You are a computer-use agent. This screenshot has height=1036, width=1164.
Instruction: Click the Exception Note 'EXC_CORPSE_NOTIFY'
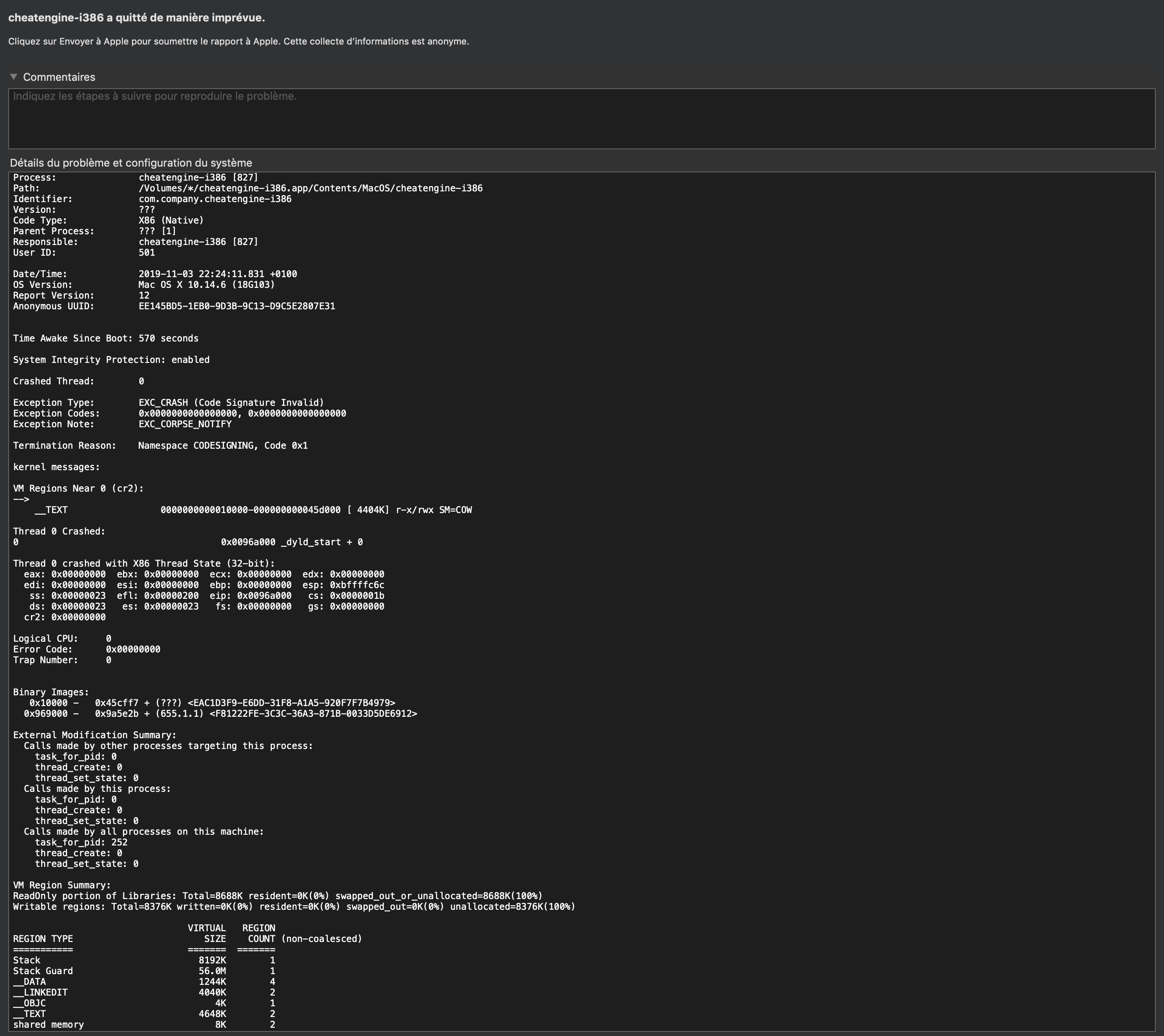pos(185,424)
